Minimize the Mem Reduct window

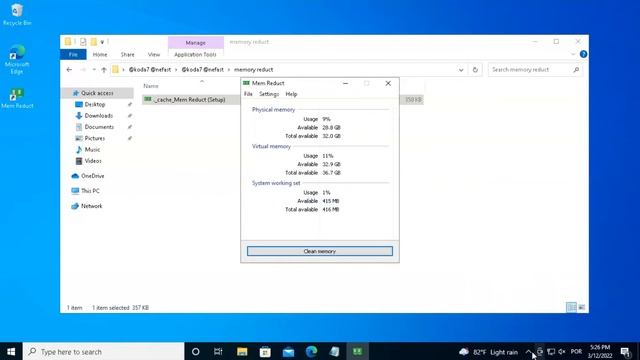pos(345,83)
